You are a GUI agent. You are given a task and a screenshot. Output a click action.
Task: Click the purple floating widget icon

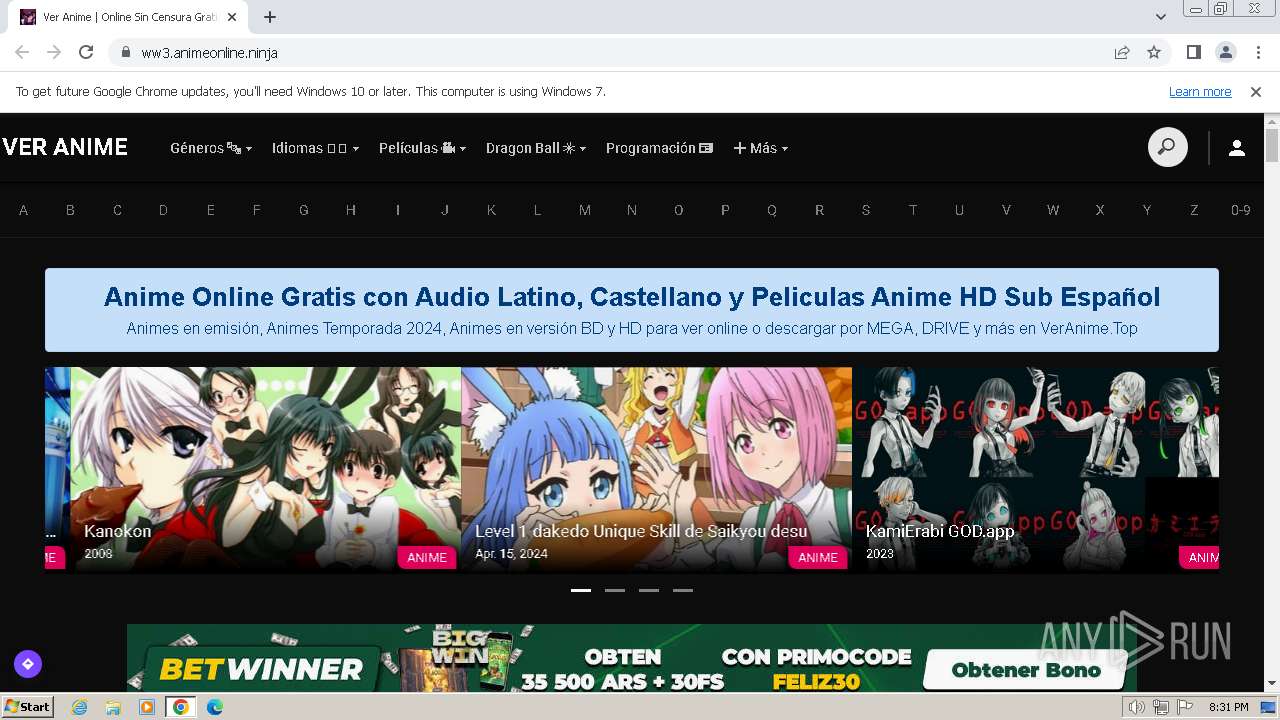[28, 663]
